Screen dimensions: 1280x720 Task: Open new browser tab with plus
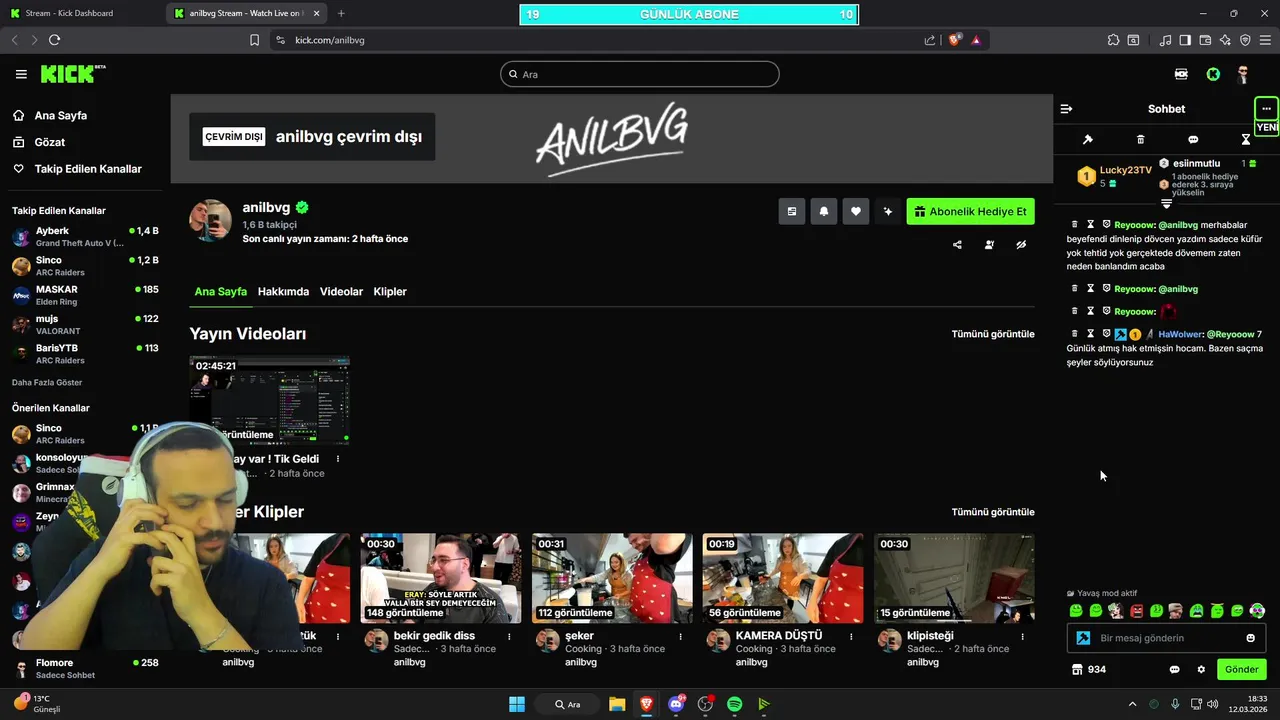point(341,13)
